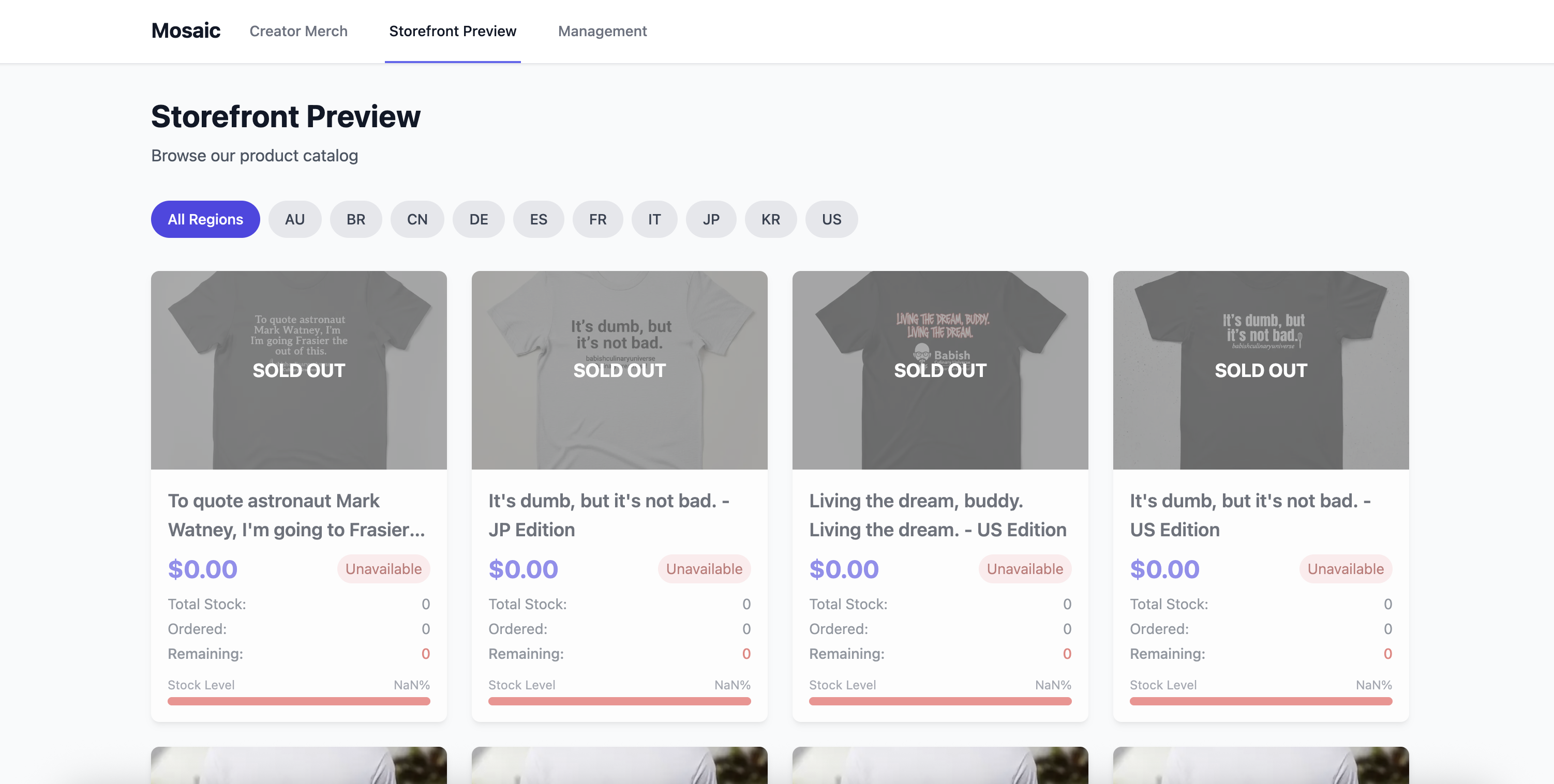Image resolution: width=1554 pixels, height=784 pixels.
Task: Switch to the Management tab
Action: (x=602, y=31)
